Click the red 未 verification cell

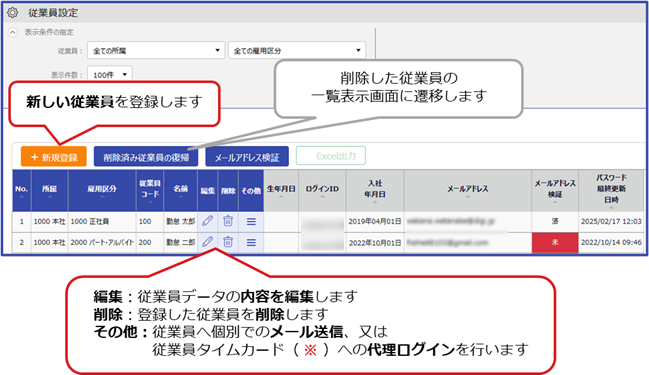(x=555, y=243)
